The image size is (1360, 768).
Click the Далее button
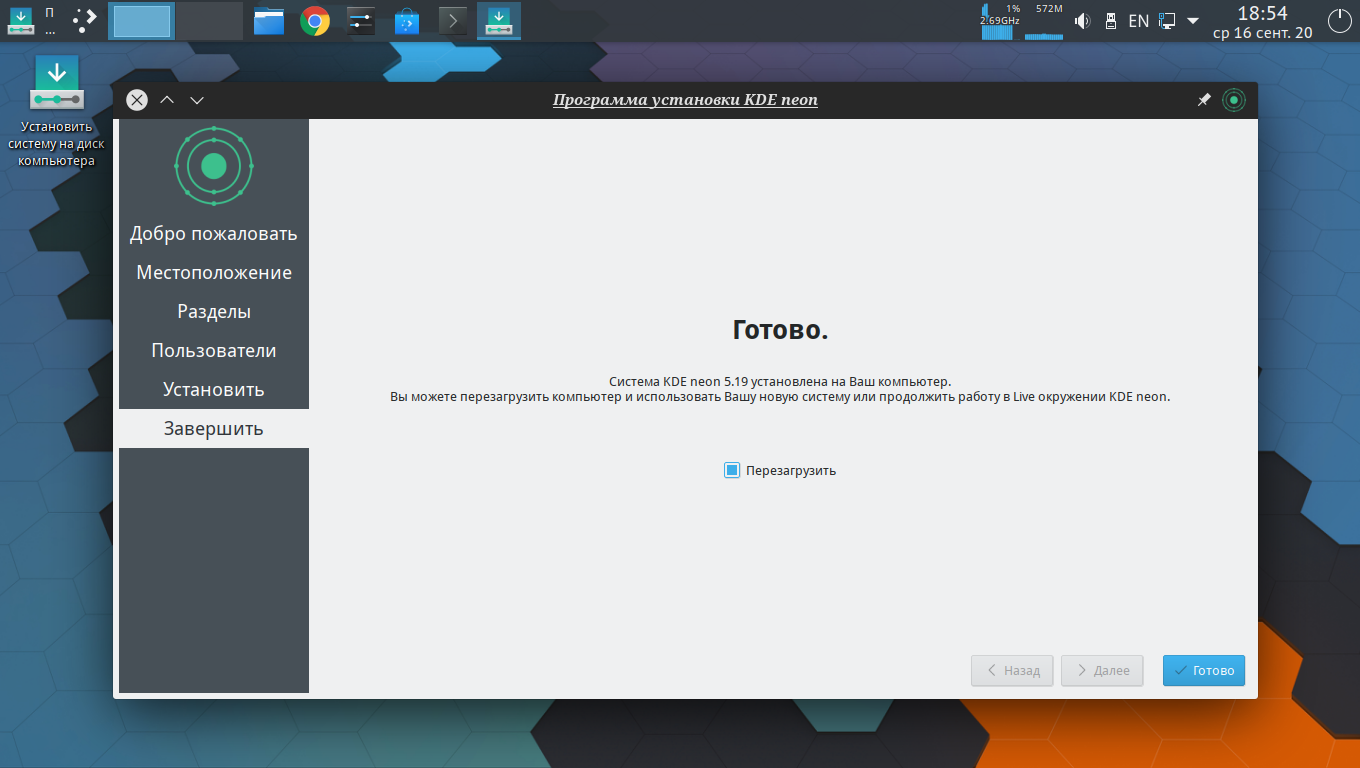tap(1103, 670)
